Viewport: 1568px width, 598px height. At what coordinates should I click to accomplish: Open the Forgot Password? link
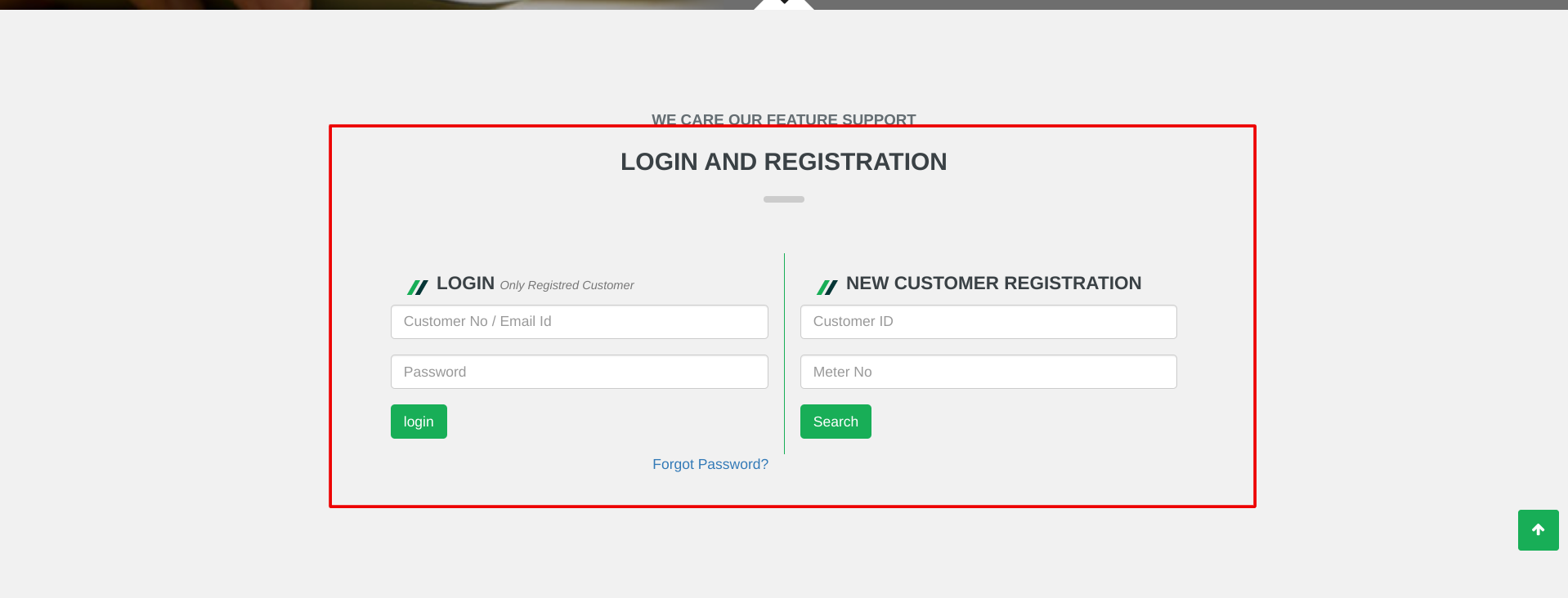pyautogui.click(x=710, y=464)
